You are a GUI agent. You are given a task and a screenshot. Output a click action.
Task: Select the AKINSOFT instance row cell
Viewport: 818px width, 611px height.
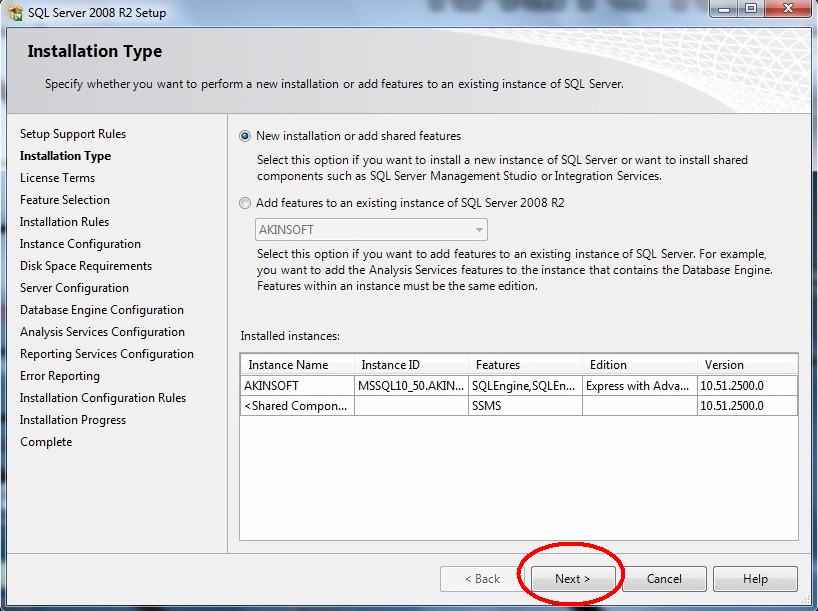pyautogui.click(x=297, y=386)
